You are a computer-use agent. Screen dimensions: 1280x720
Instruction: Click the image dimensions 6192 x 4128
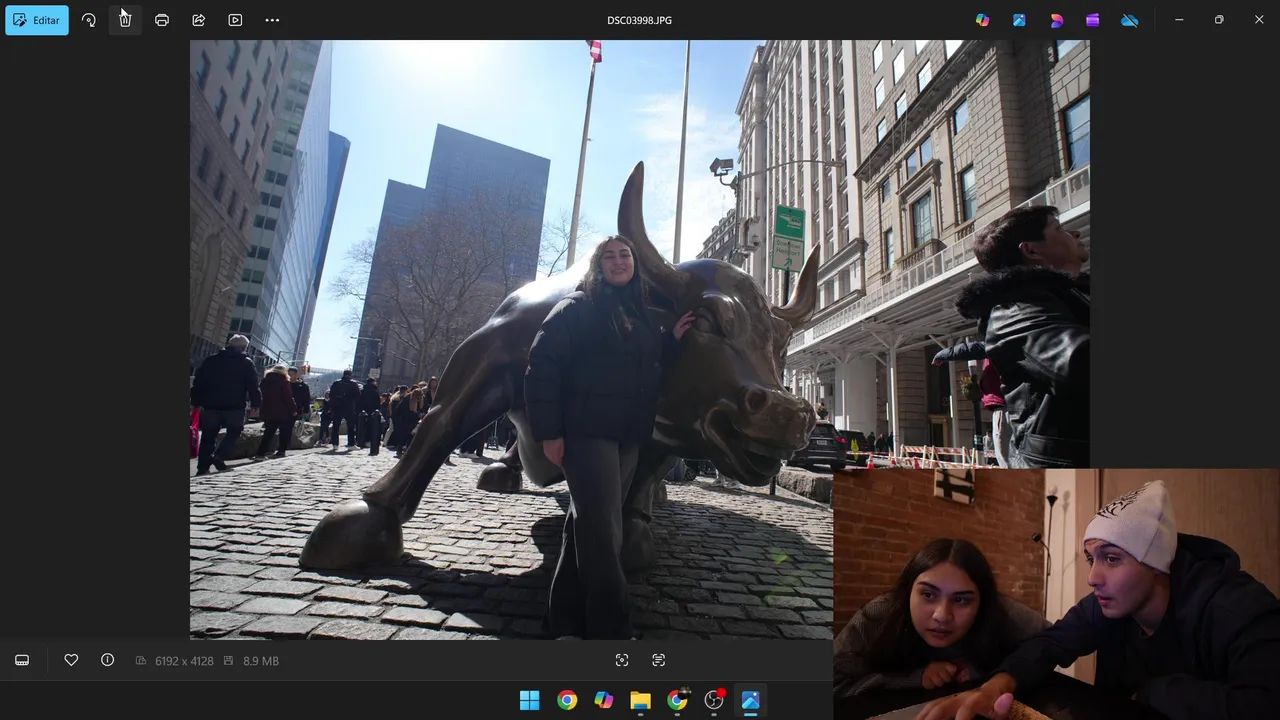[x=184, y=661]
